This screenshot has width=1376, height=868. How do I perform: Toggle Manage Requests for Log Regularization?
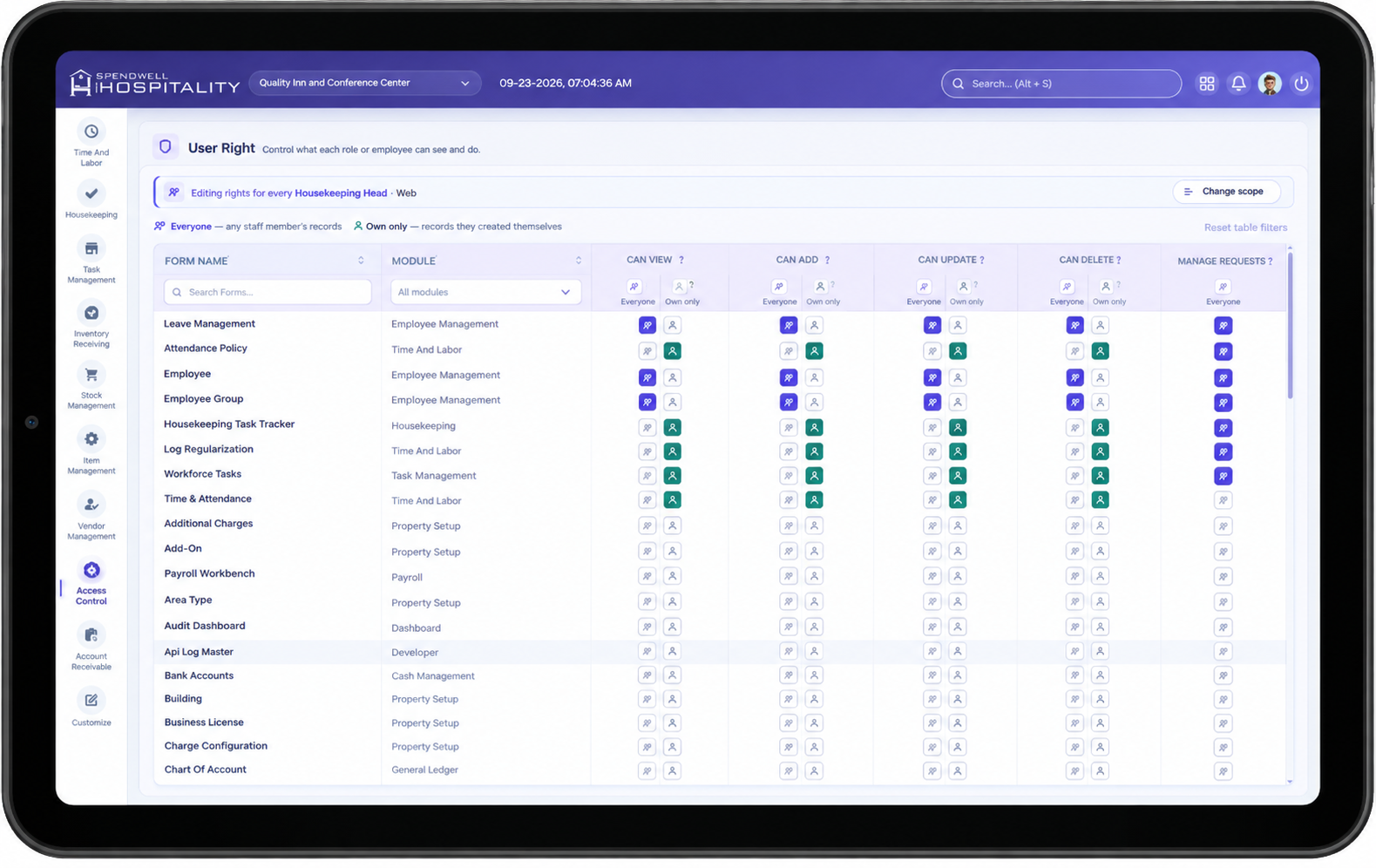pyautogui.click(x=1223, y=451)
